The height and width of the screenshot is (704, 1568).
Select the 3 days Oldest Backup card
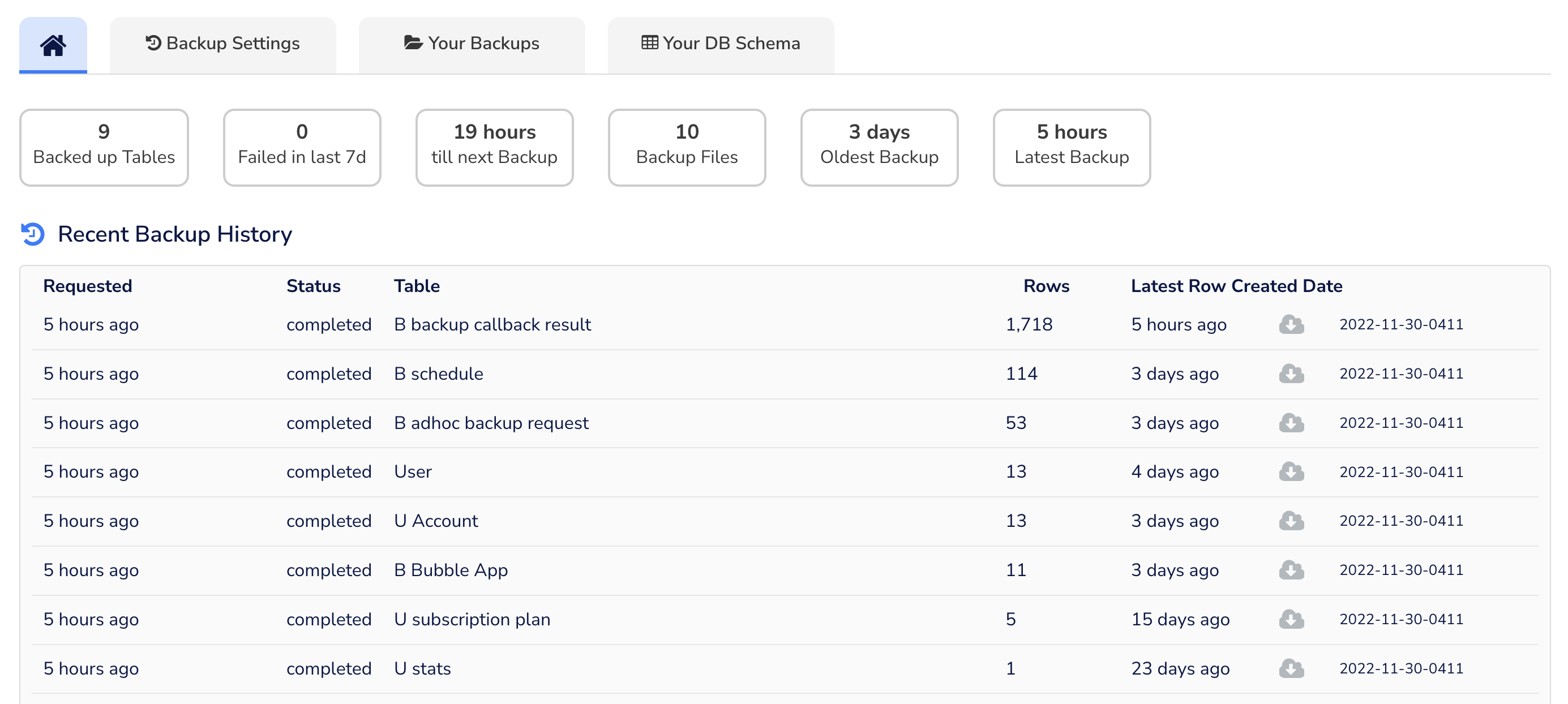(879, 147)
